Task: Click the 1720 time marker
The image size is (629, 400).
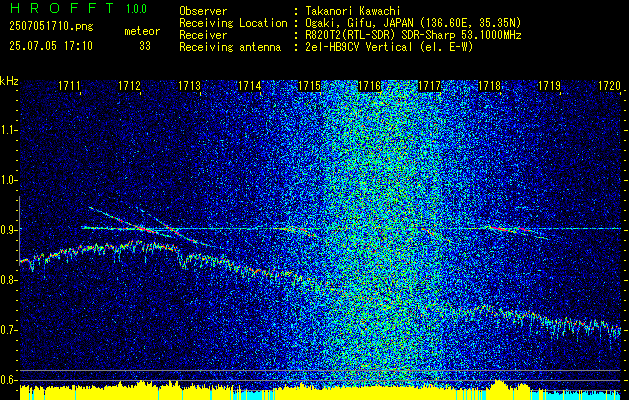Action: (609, 85)
